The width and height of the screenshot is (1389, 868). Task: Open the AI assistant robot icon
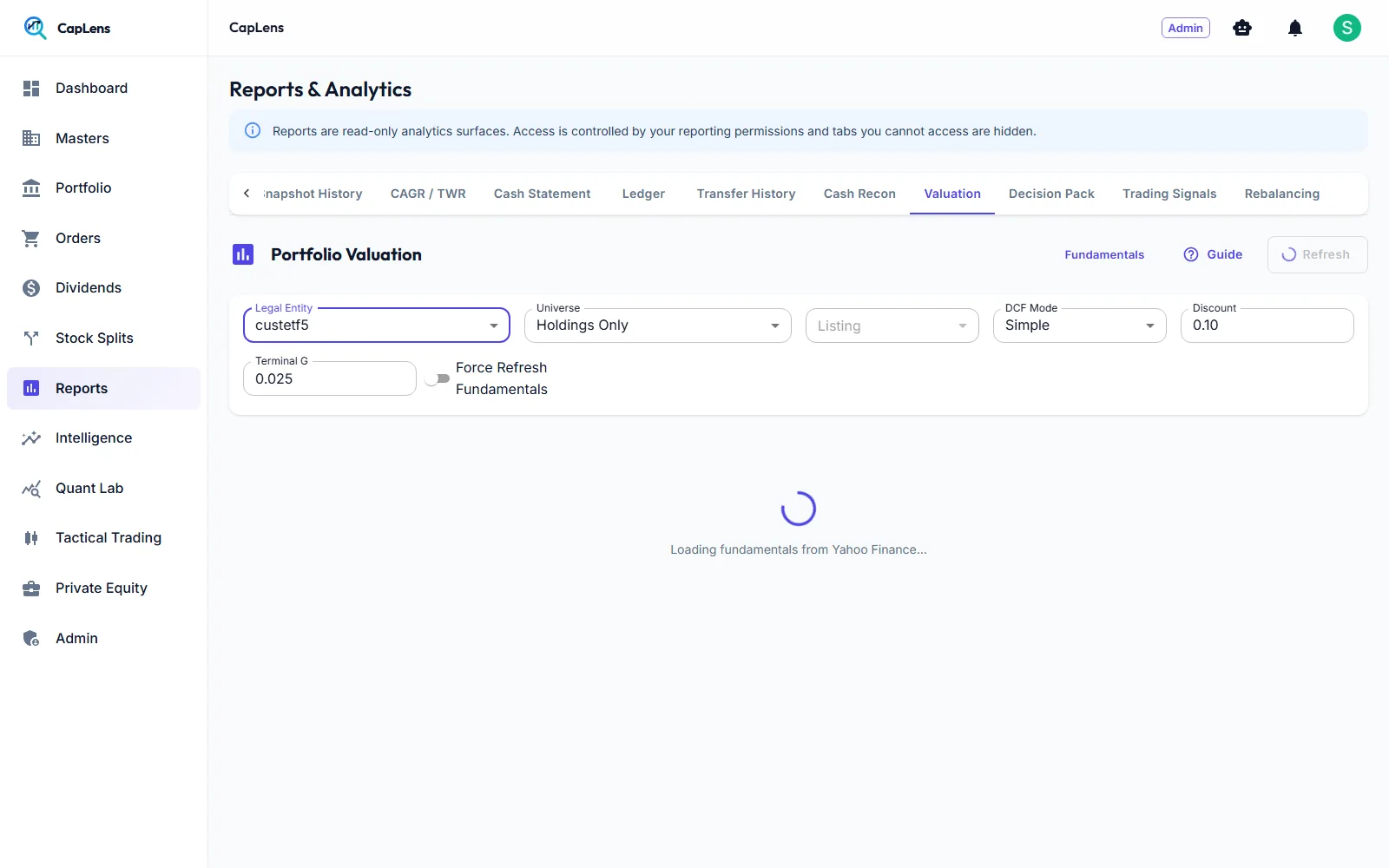pyautogui.click(x=1242, y=28)
